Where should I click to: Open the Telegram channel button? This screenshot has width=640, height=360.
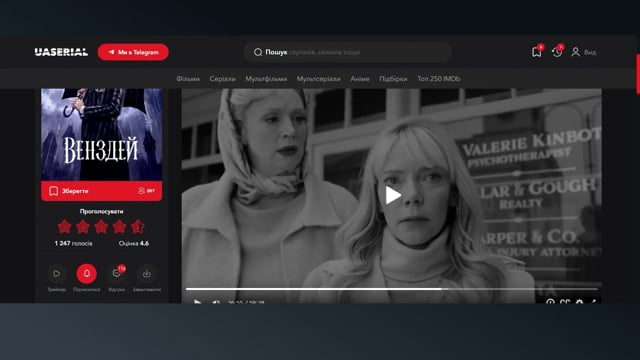click(133, 52)
